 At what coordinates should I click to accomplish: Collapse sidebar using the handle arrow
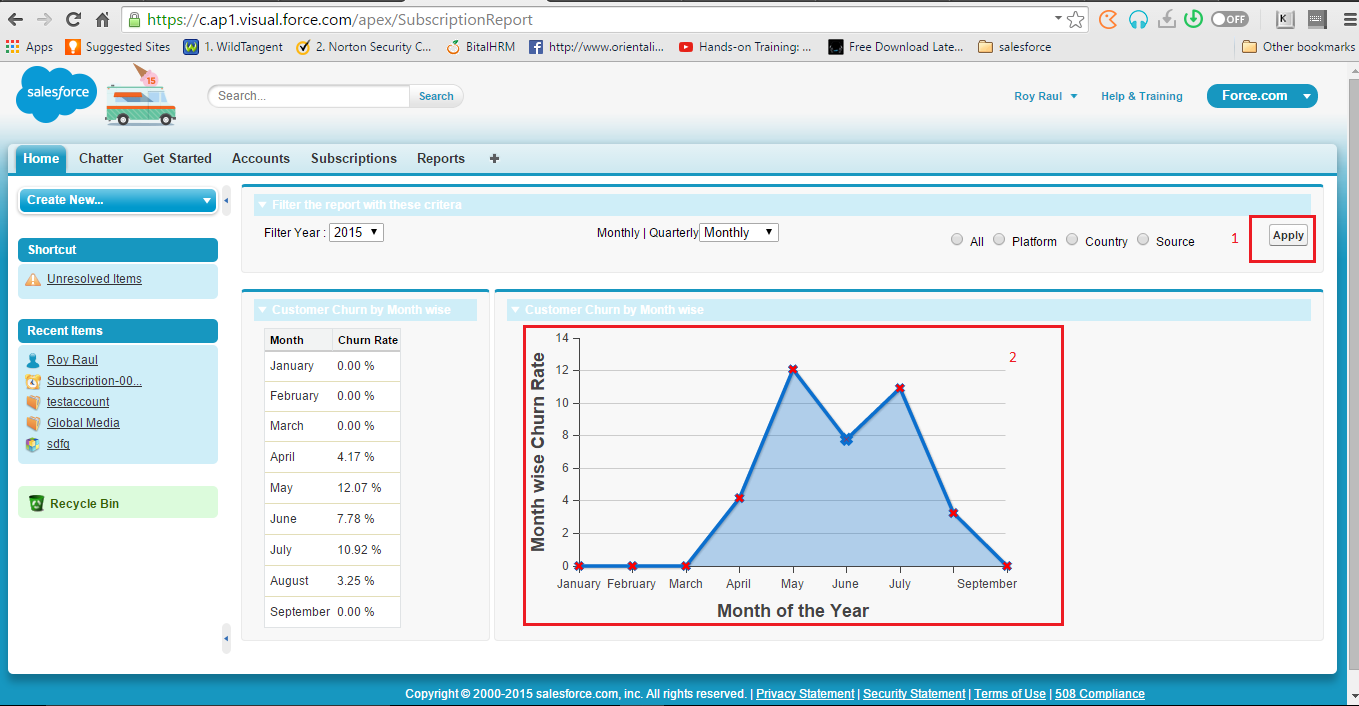tap(226, 200)
